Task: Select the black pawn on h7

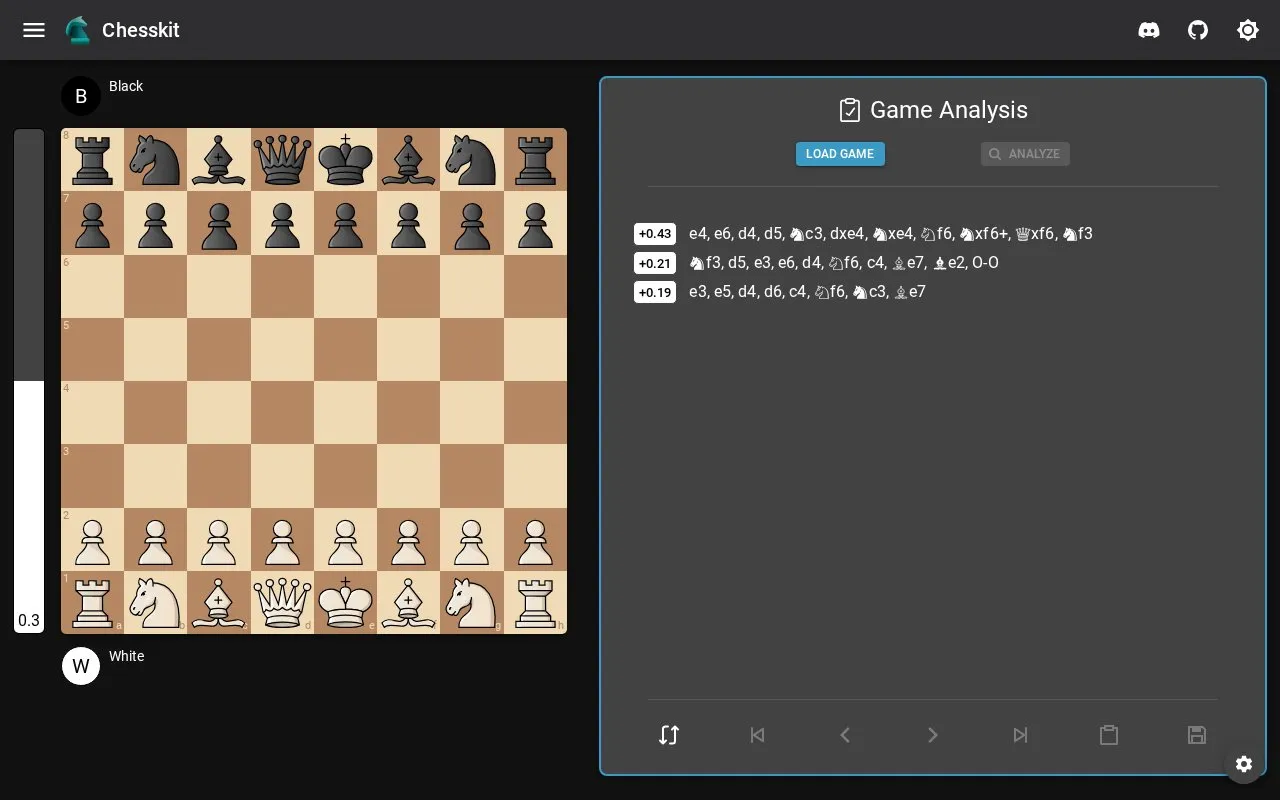Action: (x=535, y=223)
